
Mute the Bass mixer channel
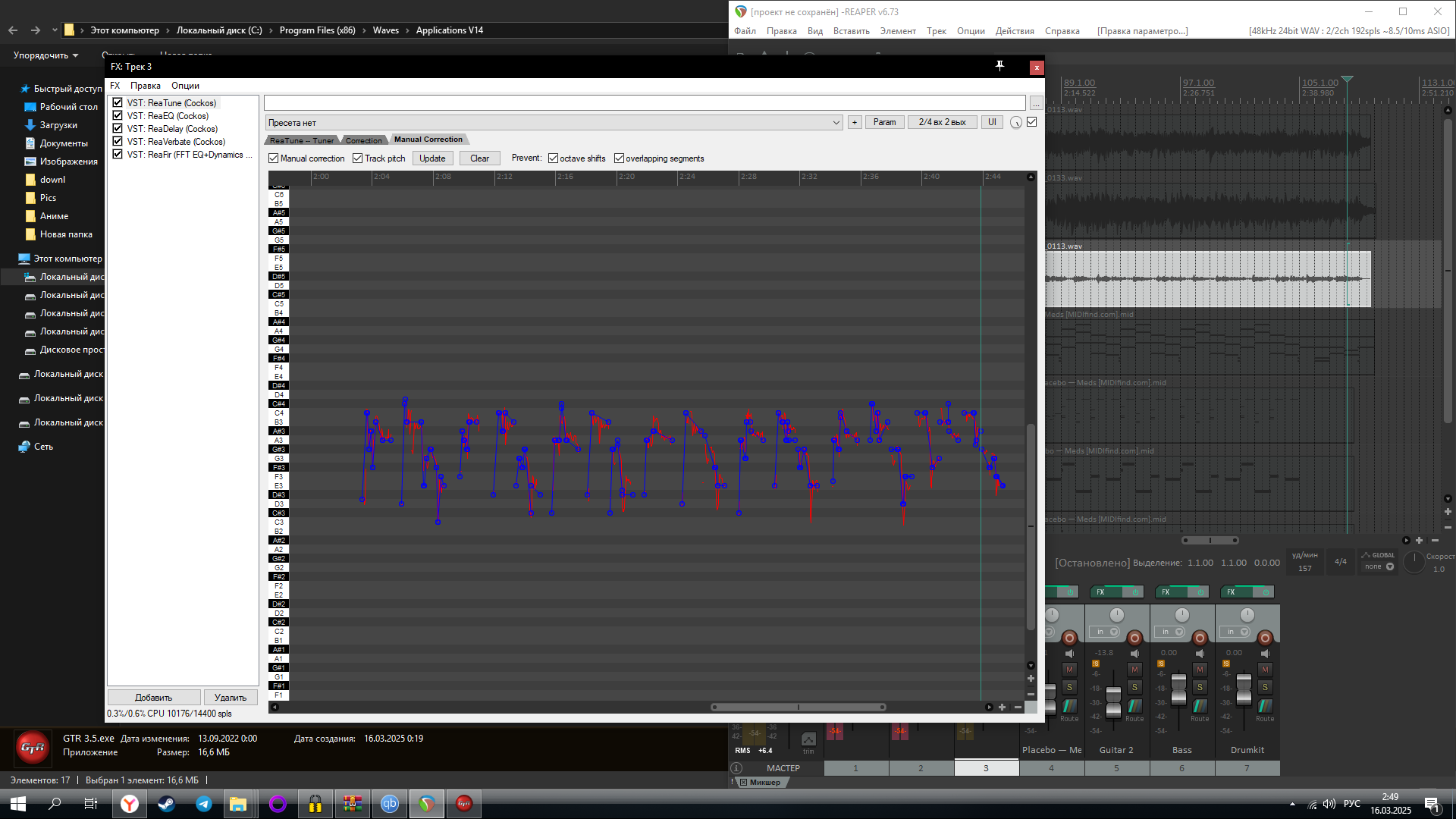1200,670
